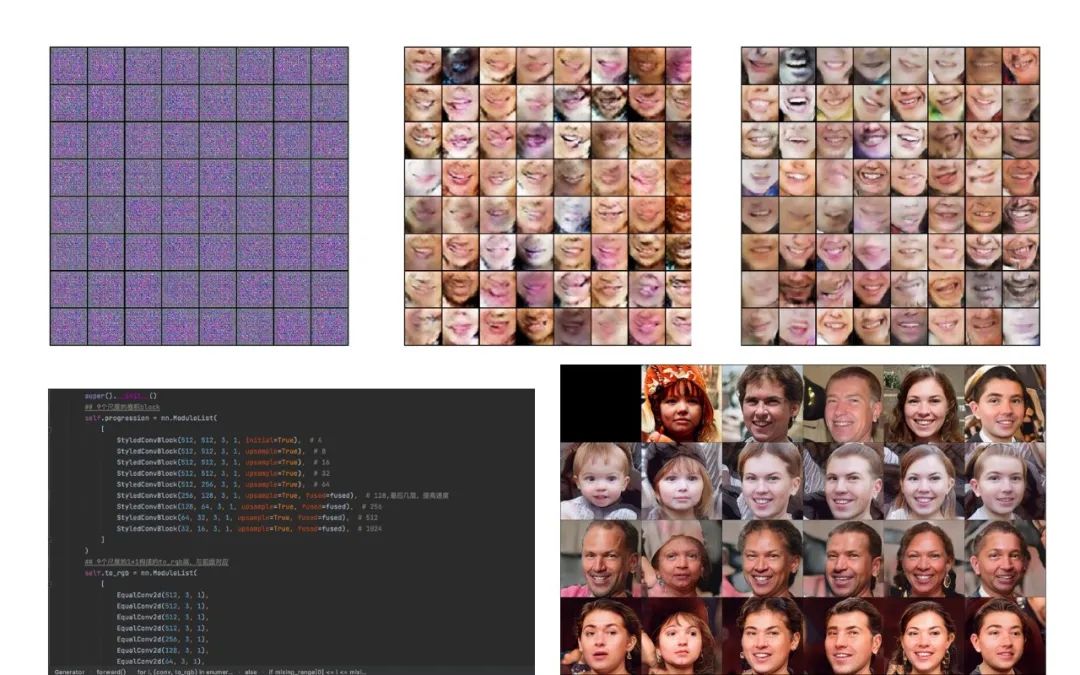Click StyledConvBlock(32, 16 line commented # 1024

point(249,528)
